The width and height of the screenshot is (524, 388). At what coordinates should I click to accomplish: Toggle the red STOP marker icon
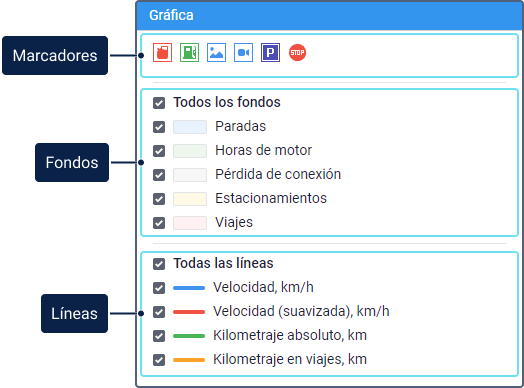coord(297,52)
